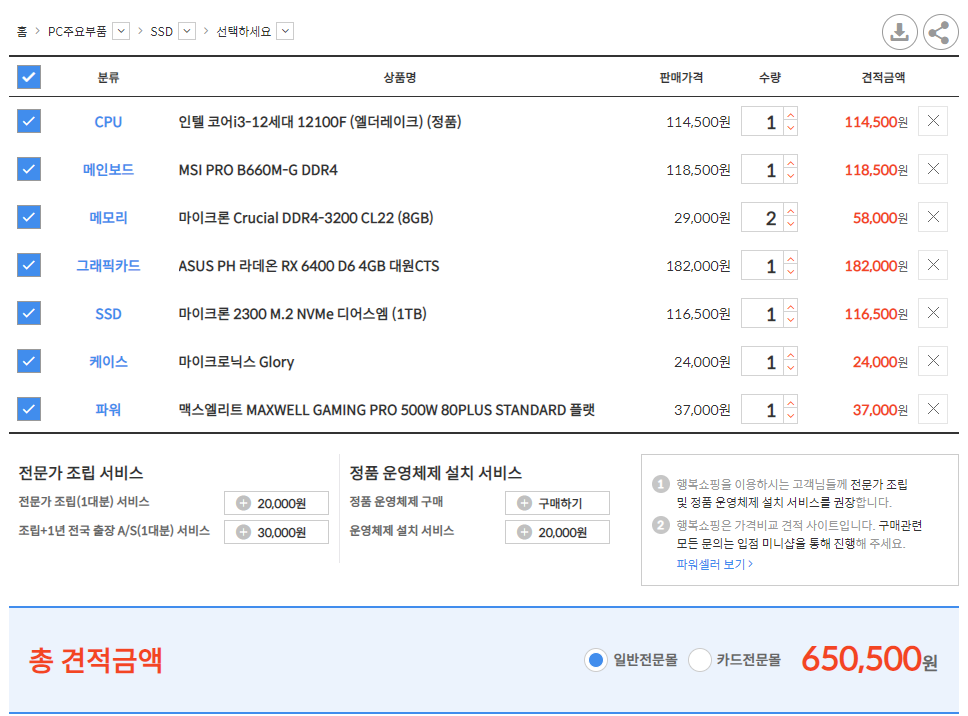Screen dimensions: 968x716
Task: Increase CPU quantity with the up arrow
Action: click(x=791, y=114)
